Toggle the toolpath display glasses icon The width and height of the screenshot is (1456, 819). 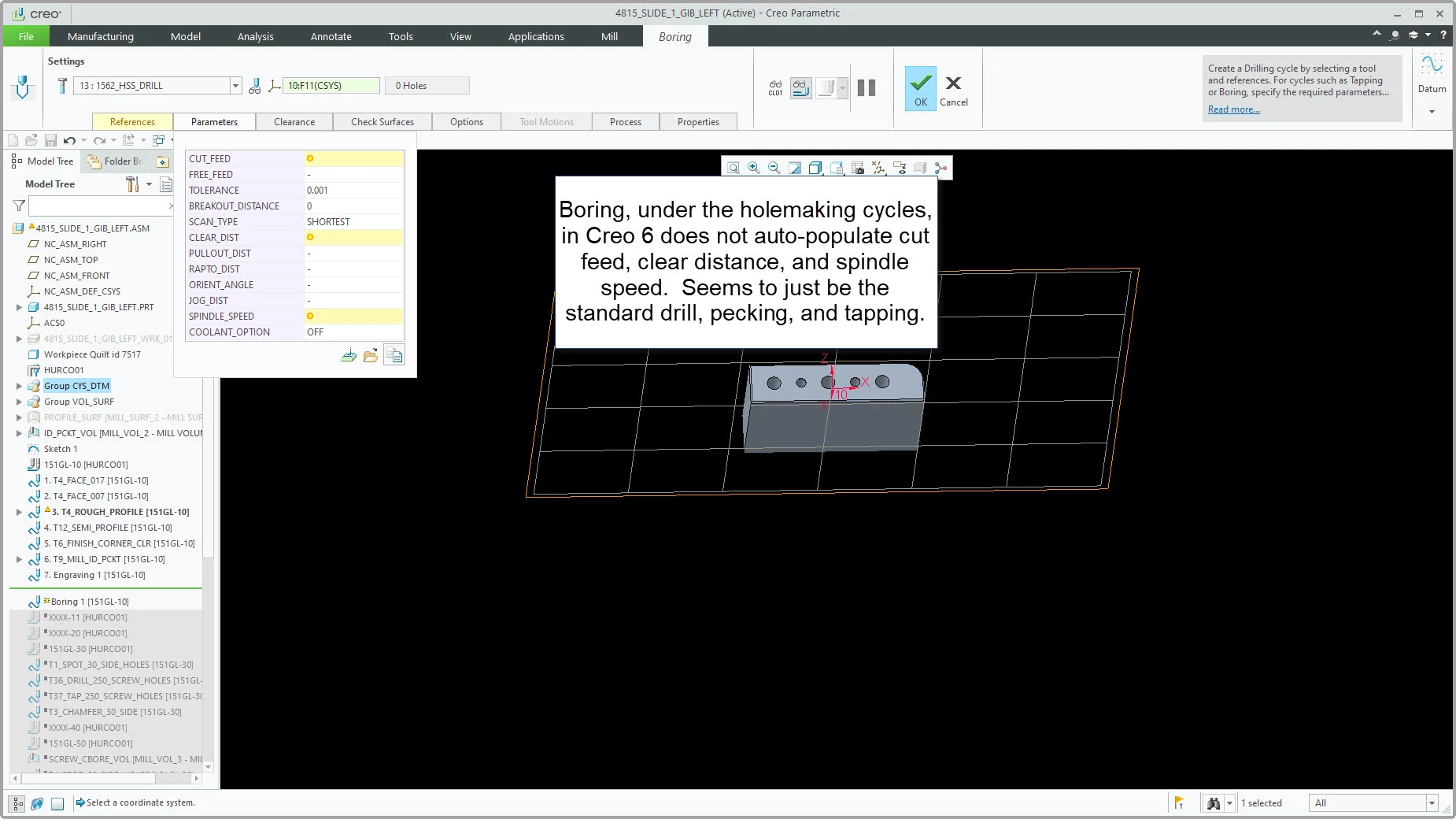pyautogui.click(x=801, y=87)
